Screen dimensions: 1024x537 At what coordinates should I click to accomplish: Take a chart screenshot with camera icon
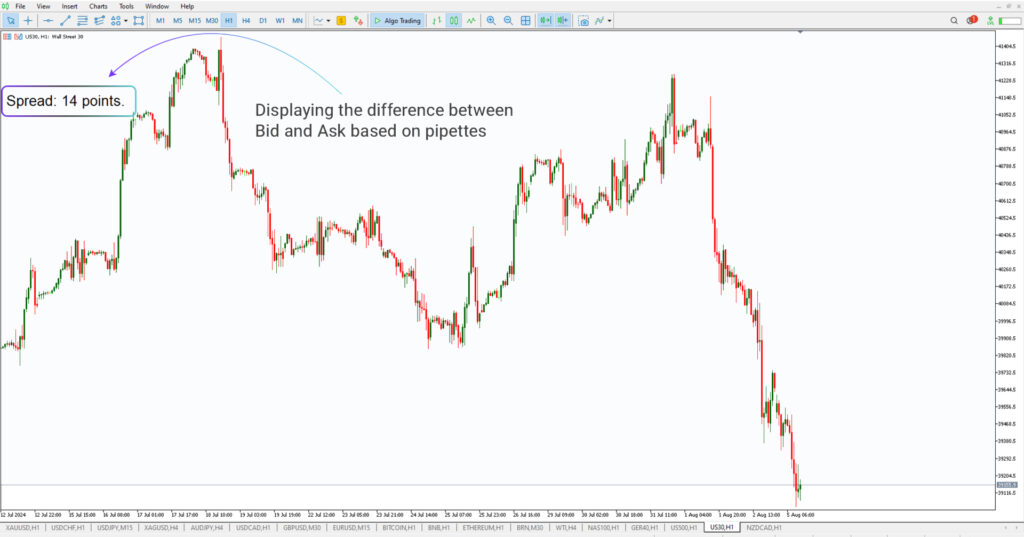pyautogui.click(x=584, y=20)
